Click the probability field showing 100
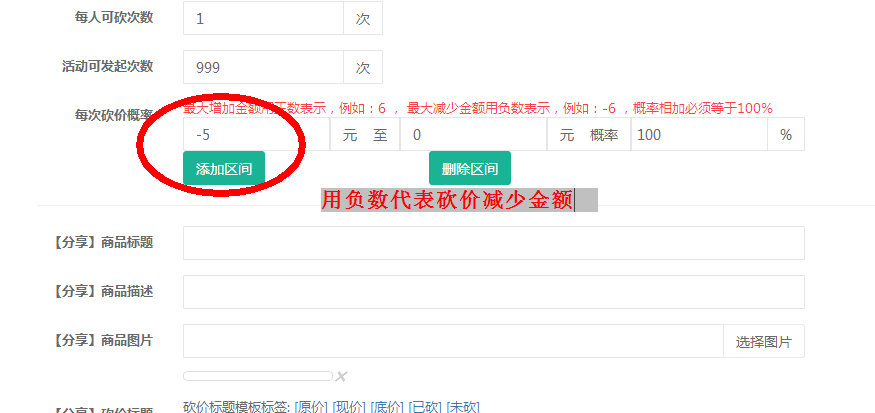 click(699, 135)
